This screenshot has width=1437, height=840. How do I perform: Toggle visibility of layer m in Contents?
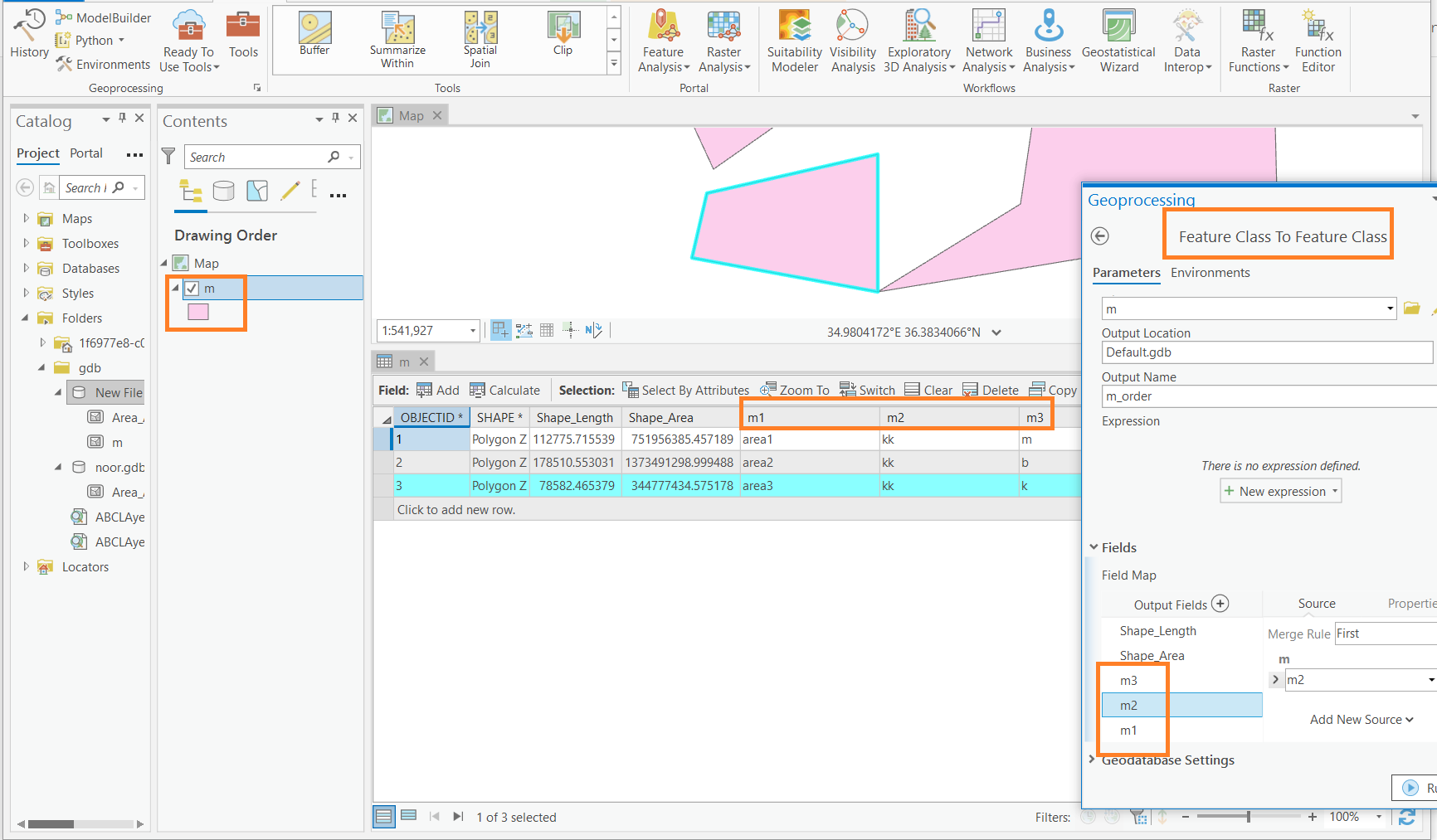pyautogui.click(x=192, y=289)
